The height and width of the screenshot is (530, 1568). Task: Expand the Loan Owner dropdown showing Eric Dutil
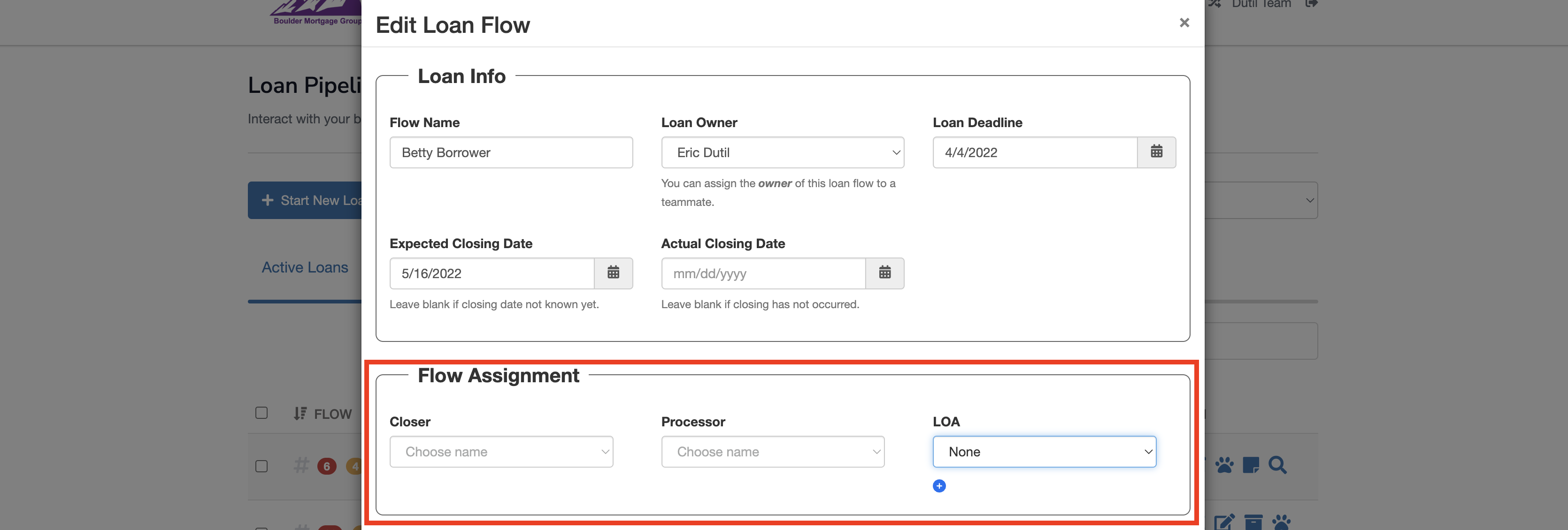click(x=782, y=152)
